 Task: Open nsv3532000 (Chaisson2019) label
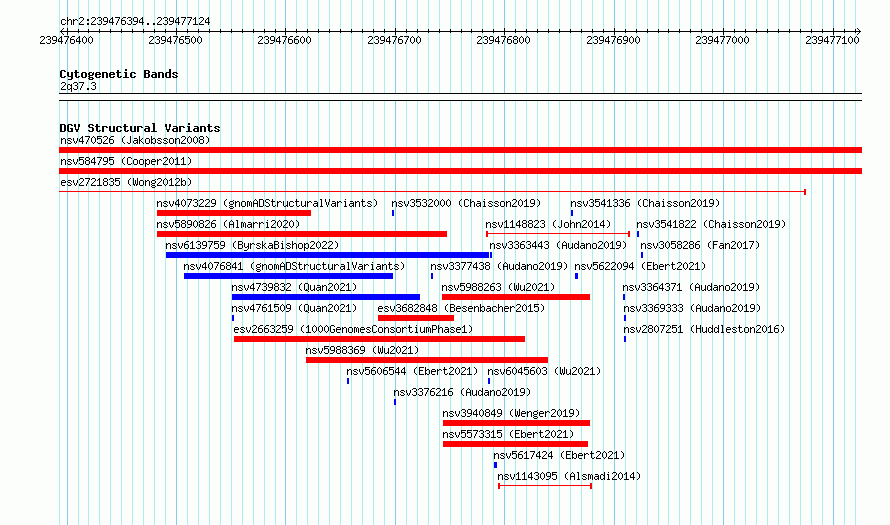click(x=466, y=203)
